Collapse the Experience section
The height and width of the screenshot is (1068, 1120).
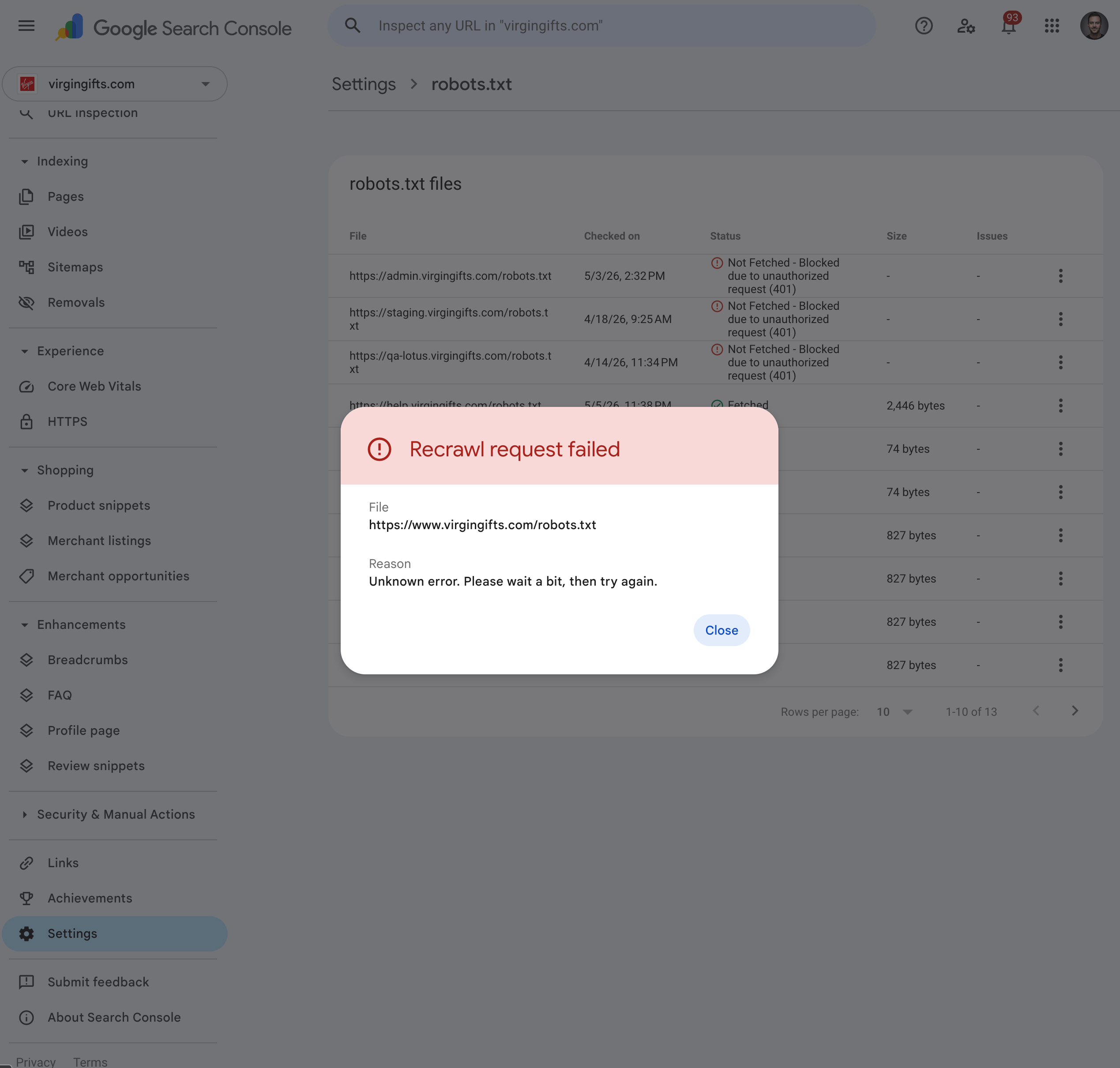(x=24, y=351)
